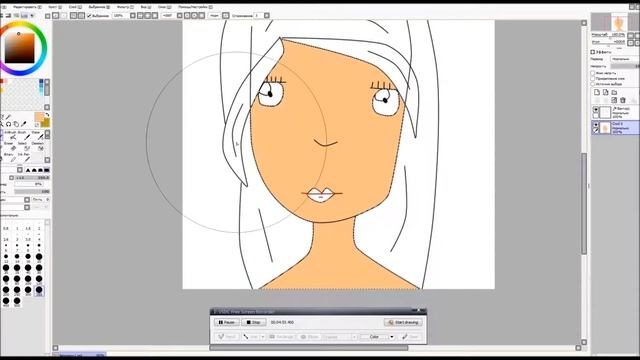Click the brush density slider
640x360 pixels.
coord(32,191)
